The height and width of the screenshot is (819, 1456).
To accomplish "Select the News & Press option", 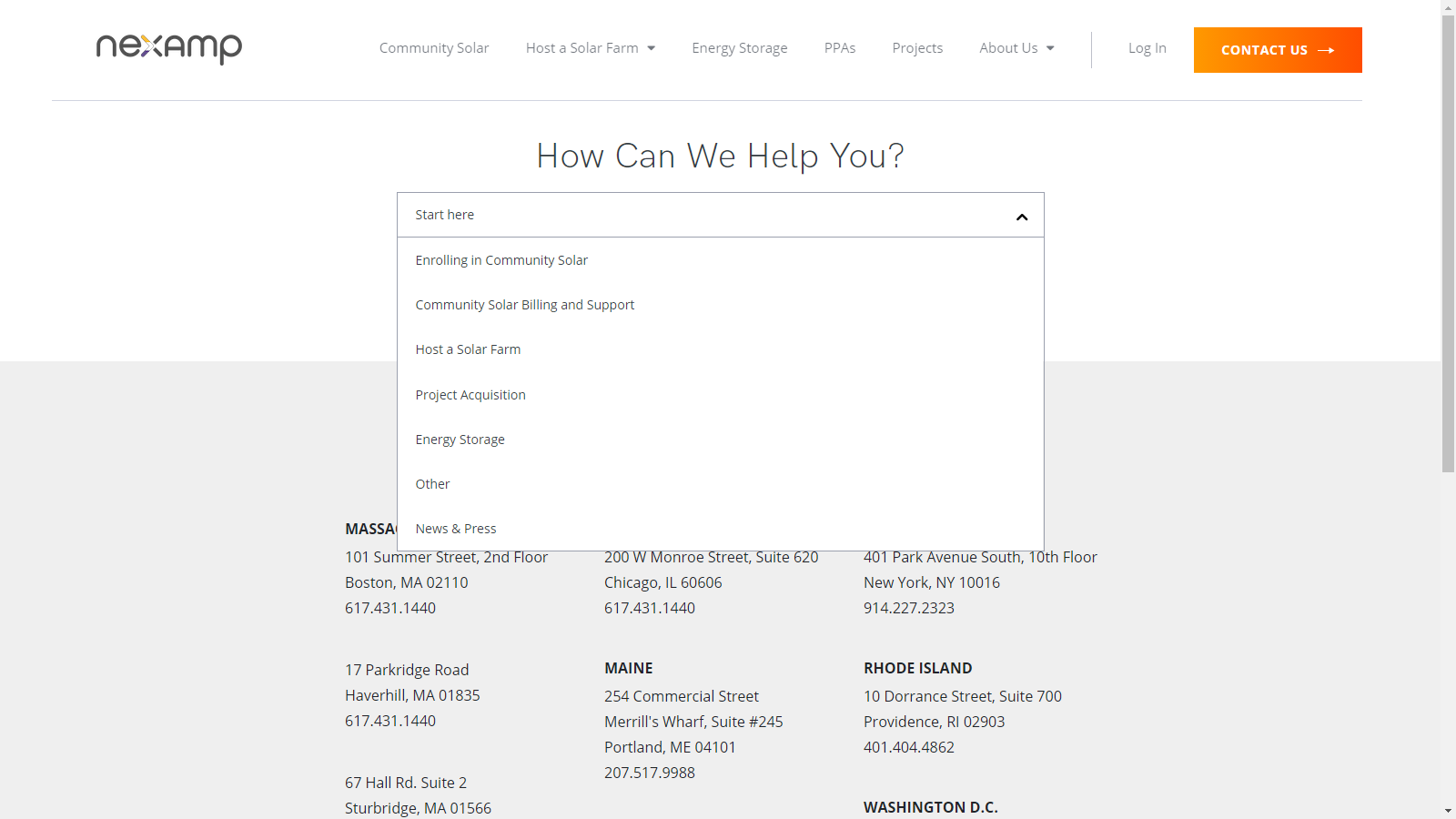I will click(x=721, y=529).
